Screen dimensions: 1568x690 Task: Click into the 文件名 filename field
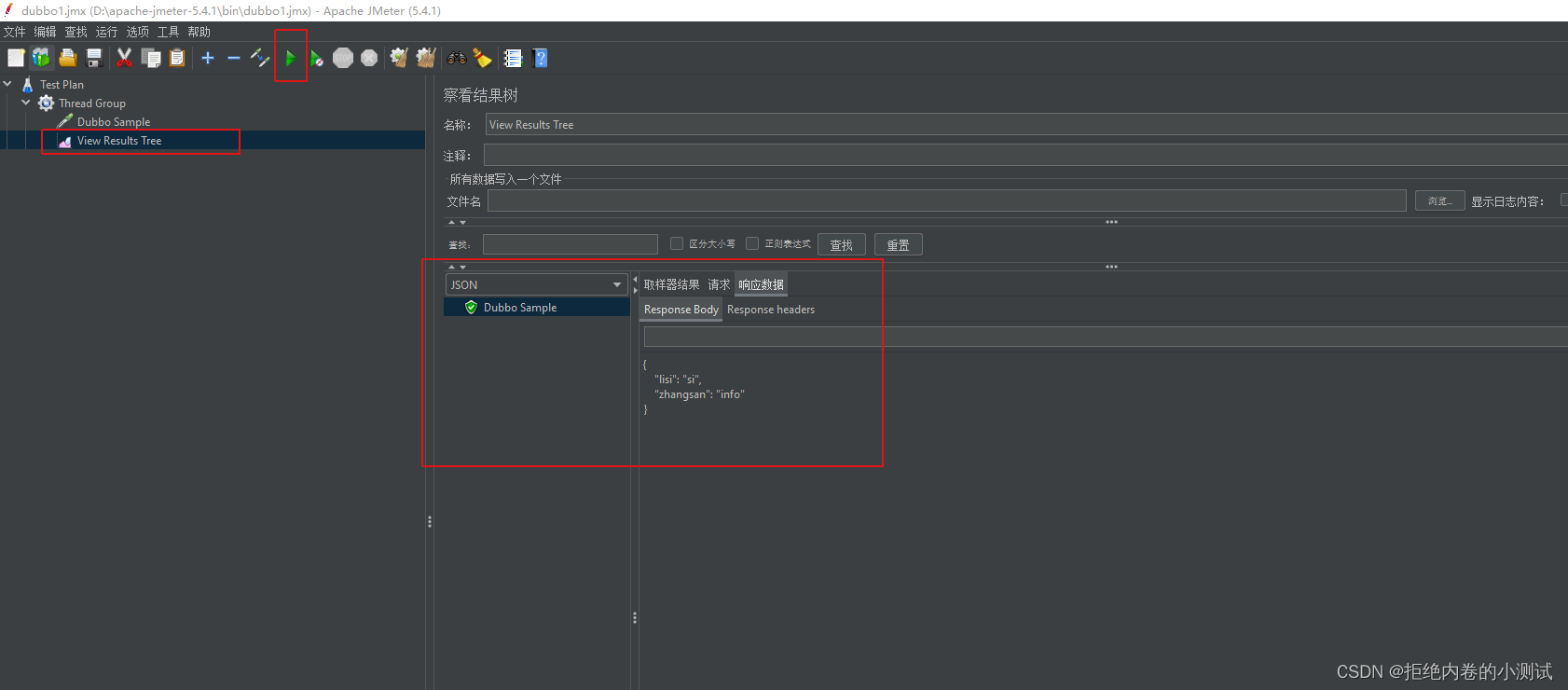(947, 200)
